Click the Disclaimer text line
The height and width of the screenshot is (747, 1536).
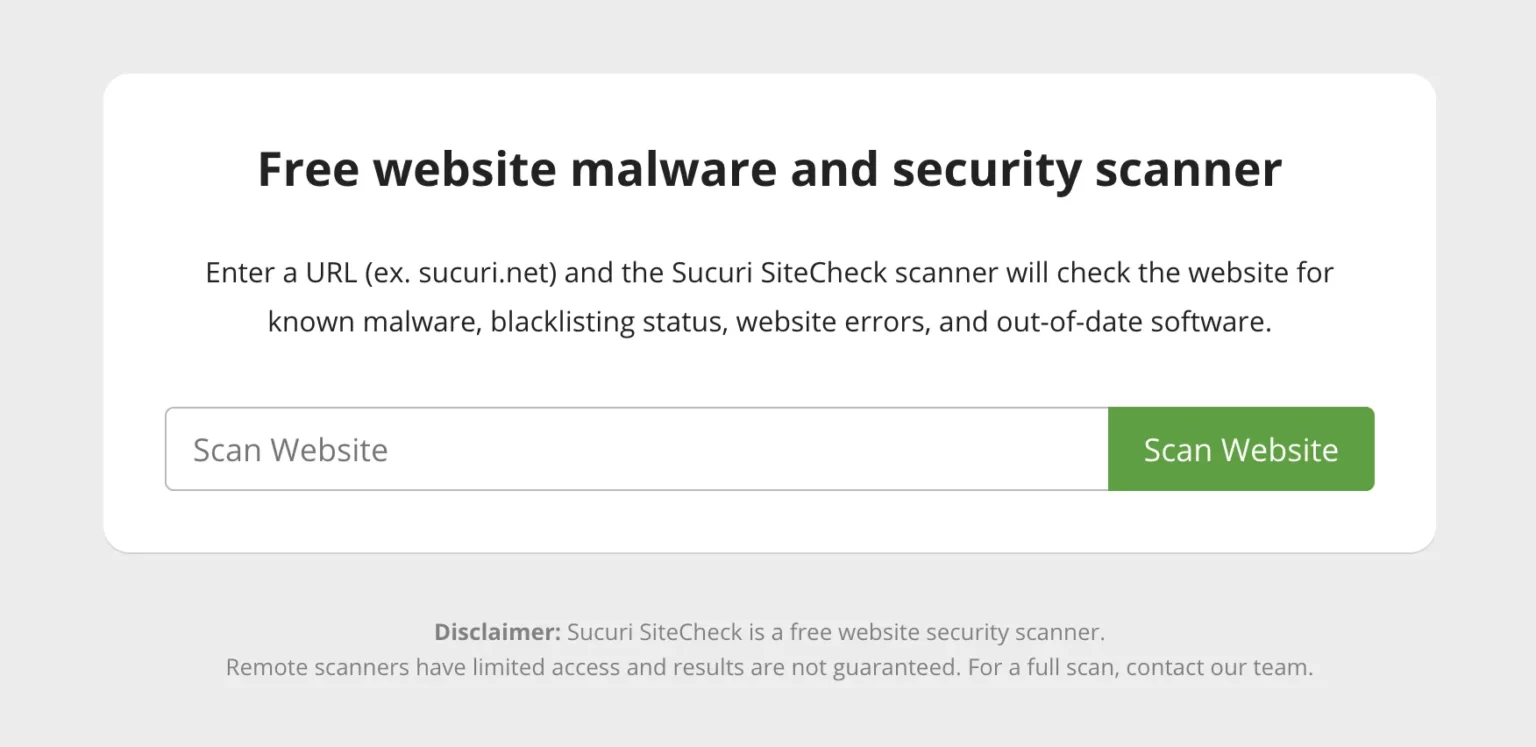(768, 631)
